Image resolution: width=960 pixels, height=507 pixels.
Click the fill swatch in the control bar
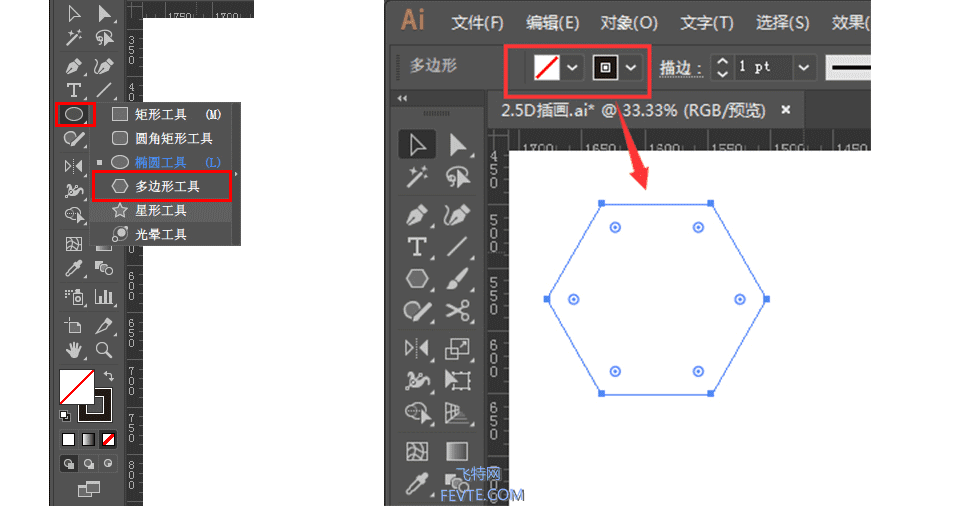click(x=546, y=67)
